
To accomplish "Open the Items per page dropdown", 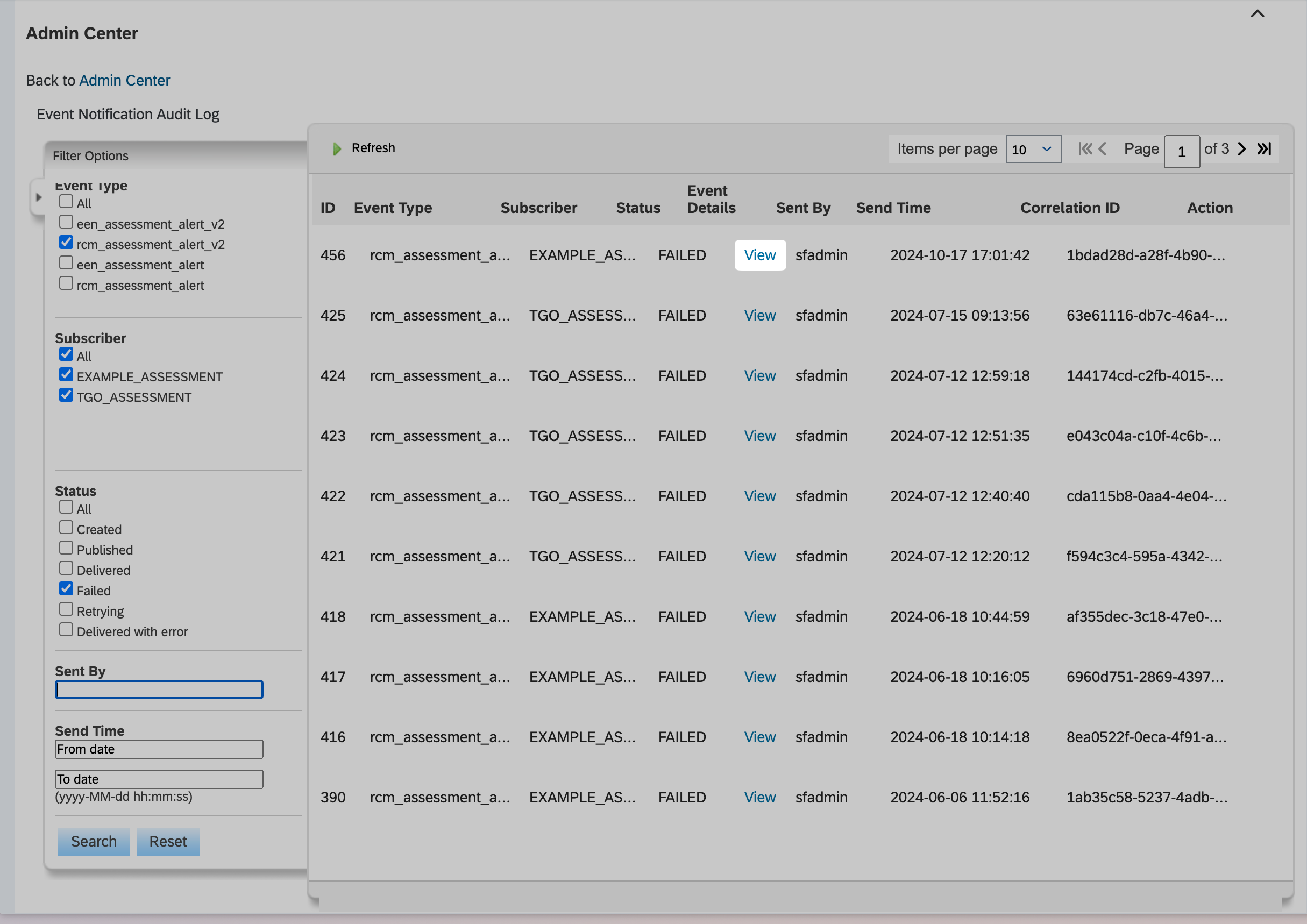I will click(x=1033, y=149).
